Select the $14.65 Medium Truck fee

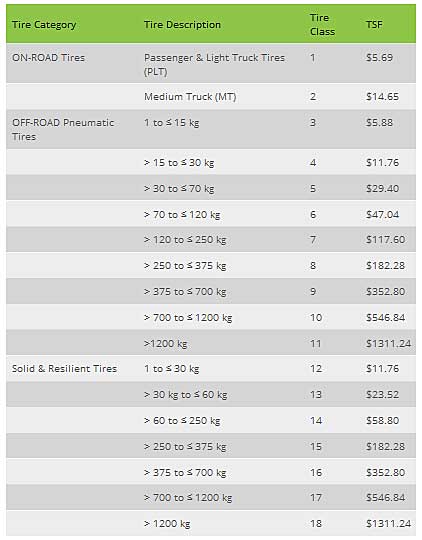[382, 96]
